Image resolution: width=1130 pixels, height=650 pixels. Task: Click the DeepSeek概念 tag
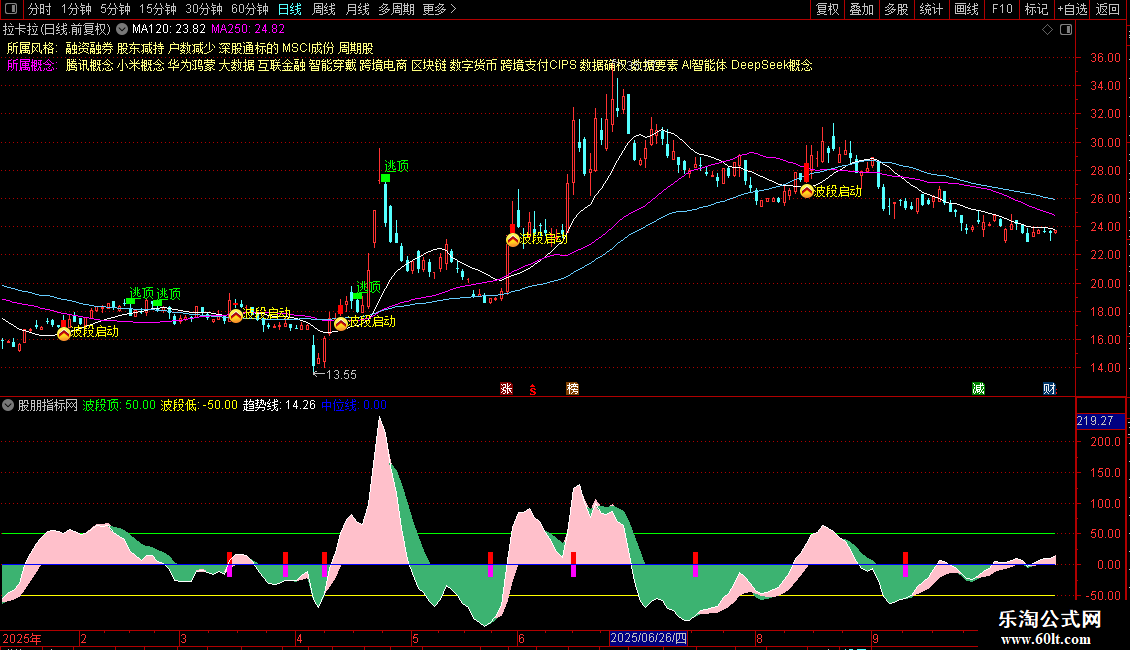pyautogui.click(x=772, y=66)
